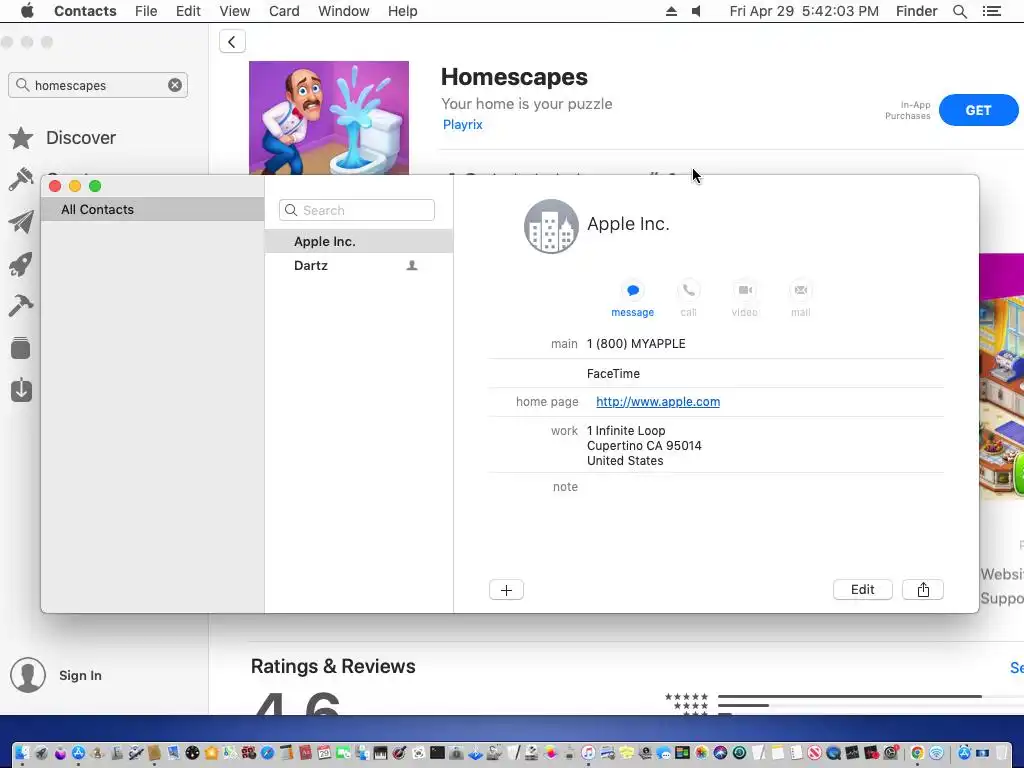The width and height of the screenshot is (1024, 768).
Task: Click the App Store account avatar icon
Action: 27,675
